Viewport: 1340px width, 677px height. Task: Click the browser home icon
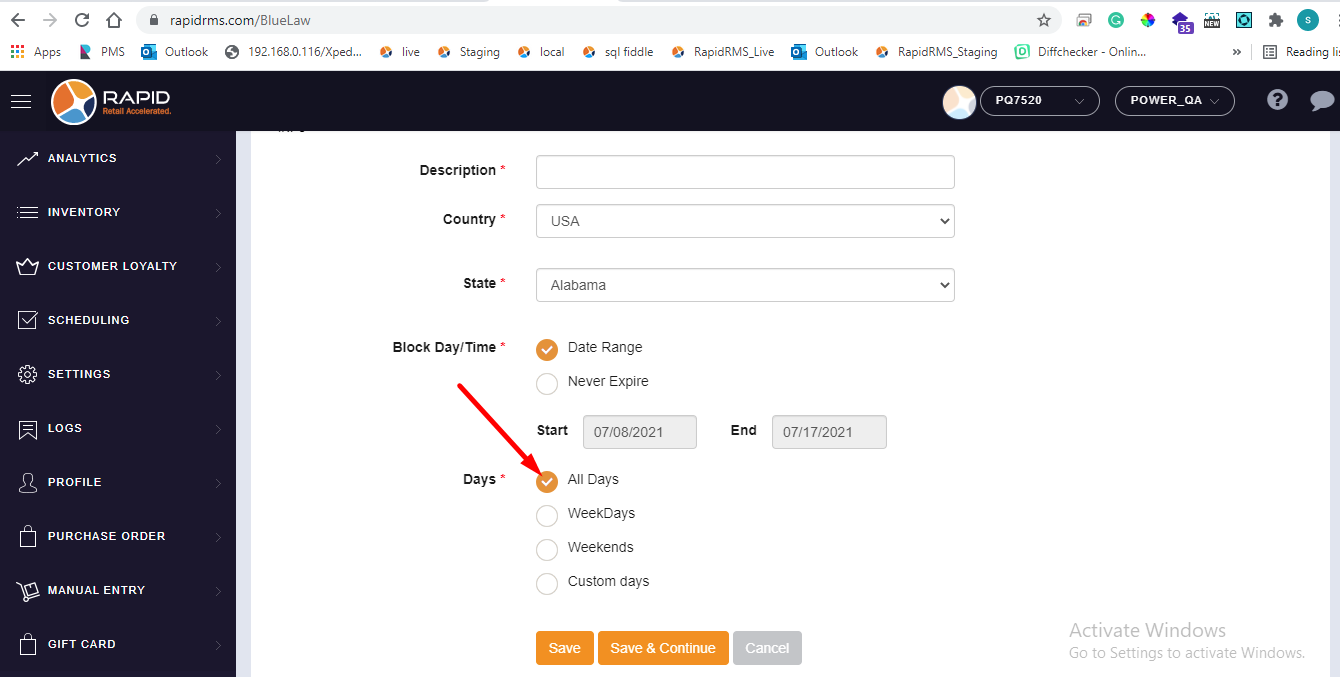(x=114, y=20)
